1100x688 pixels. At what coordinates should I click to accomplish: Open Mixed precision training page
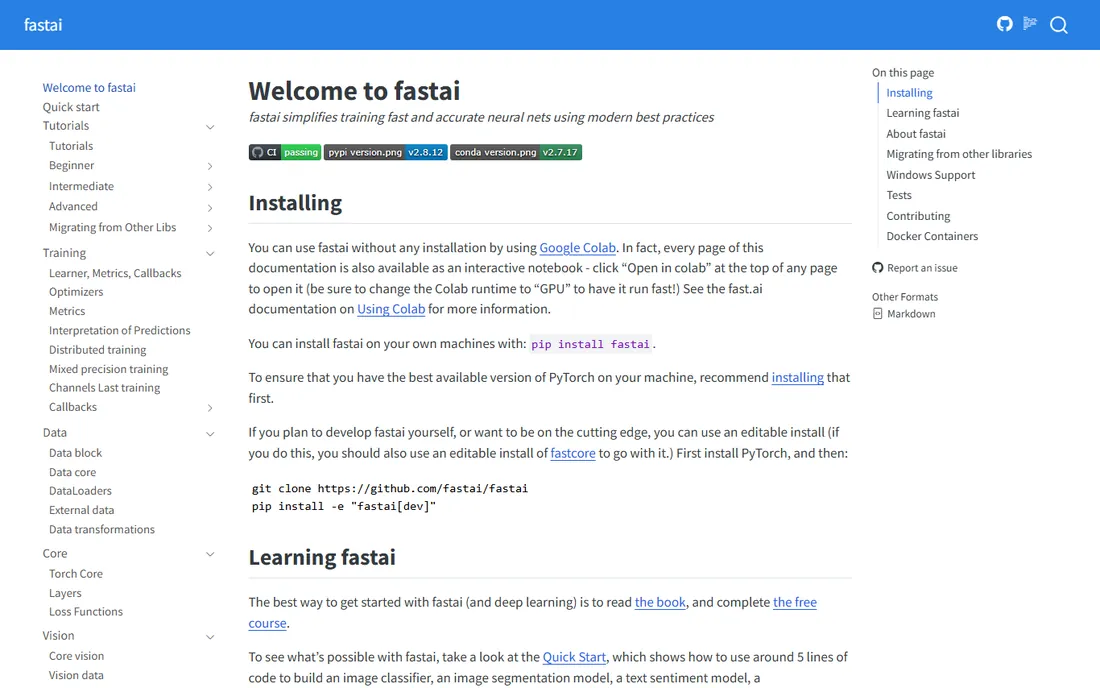point(109,369)
